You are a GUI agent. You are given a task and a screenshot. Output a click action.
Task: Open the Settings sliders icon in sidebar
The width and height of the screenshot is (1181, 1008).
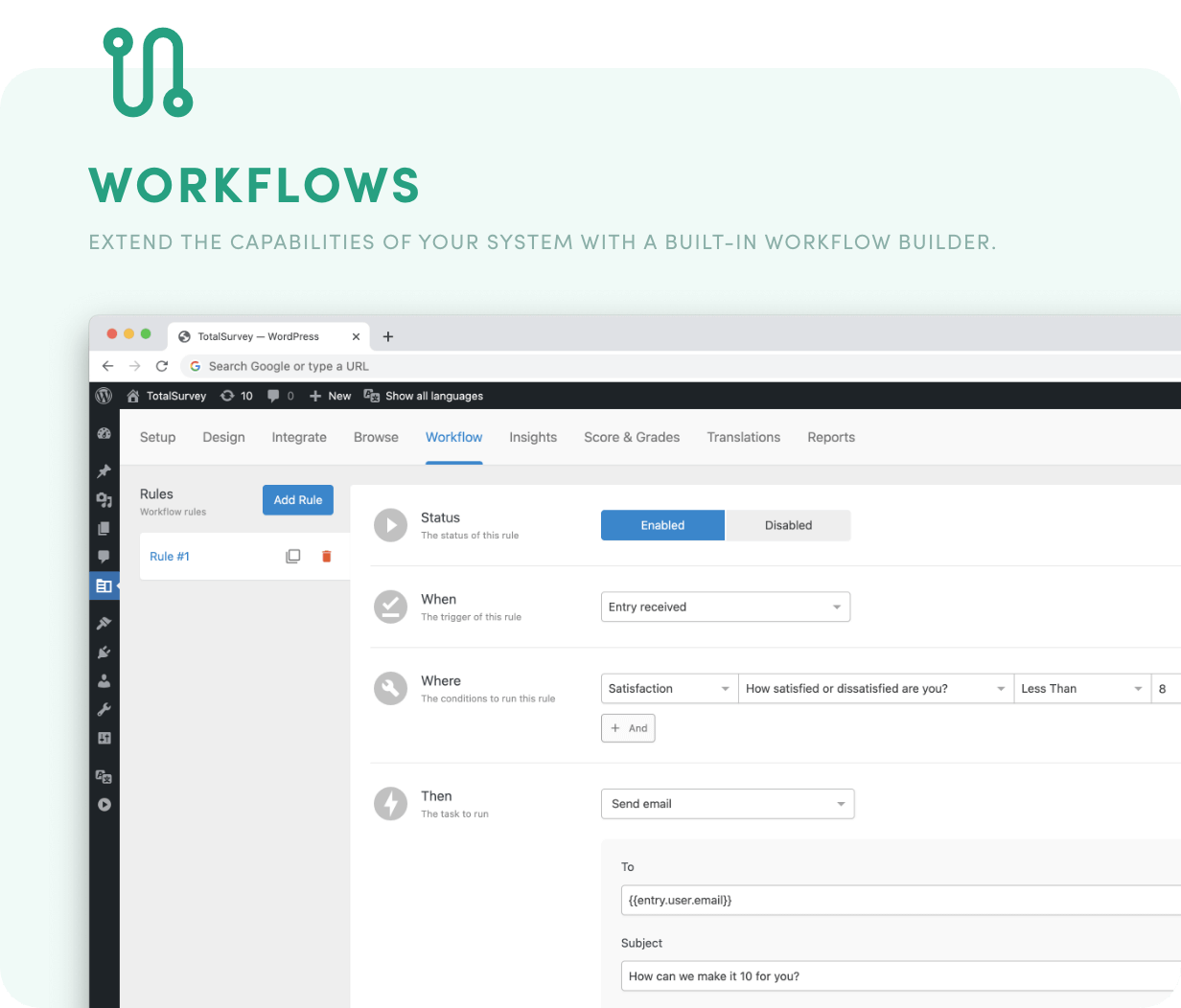[x=104, y=739]
